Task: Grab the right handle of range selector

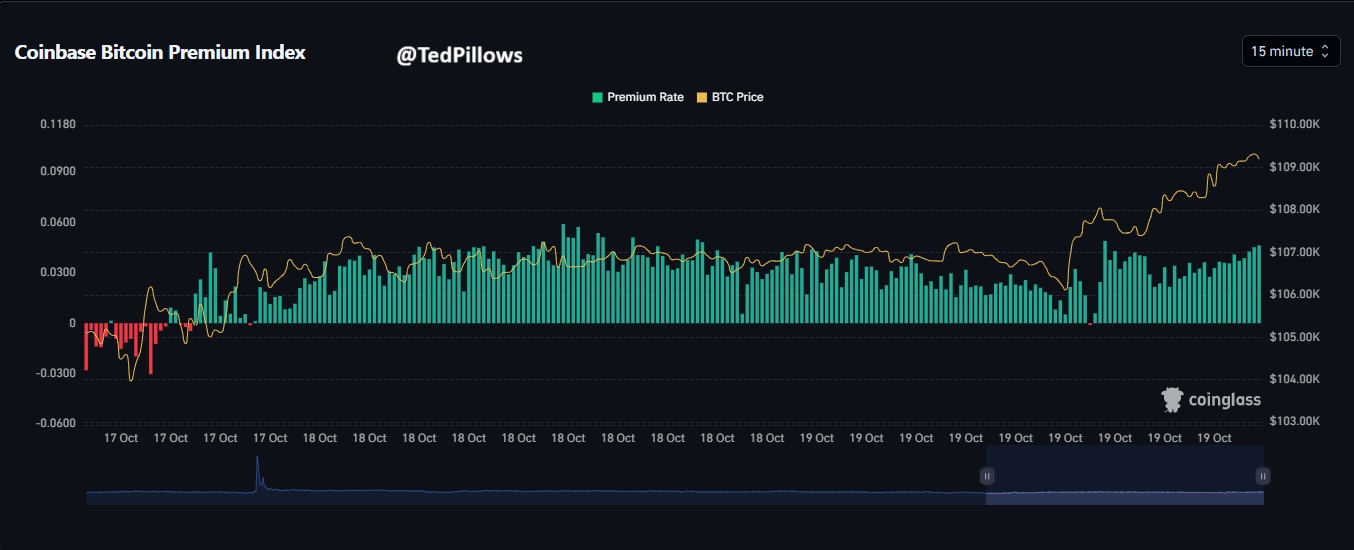Action: click(1263, 477)
